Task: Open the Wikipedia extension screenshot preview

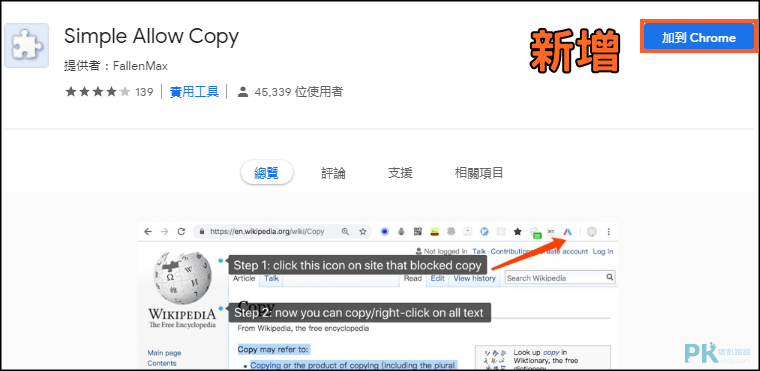Action: tap(378, 295)
